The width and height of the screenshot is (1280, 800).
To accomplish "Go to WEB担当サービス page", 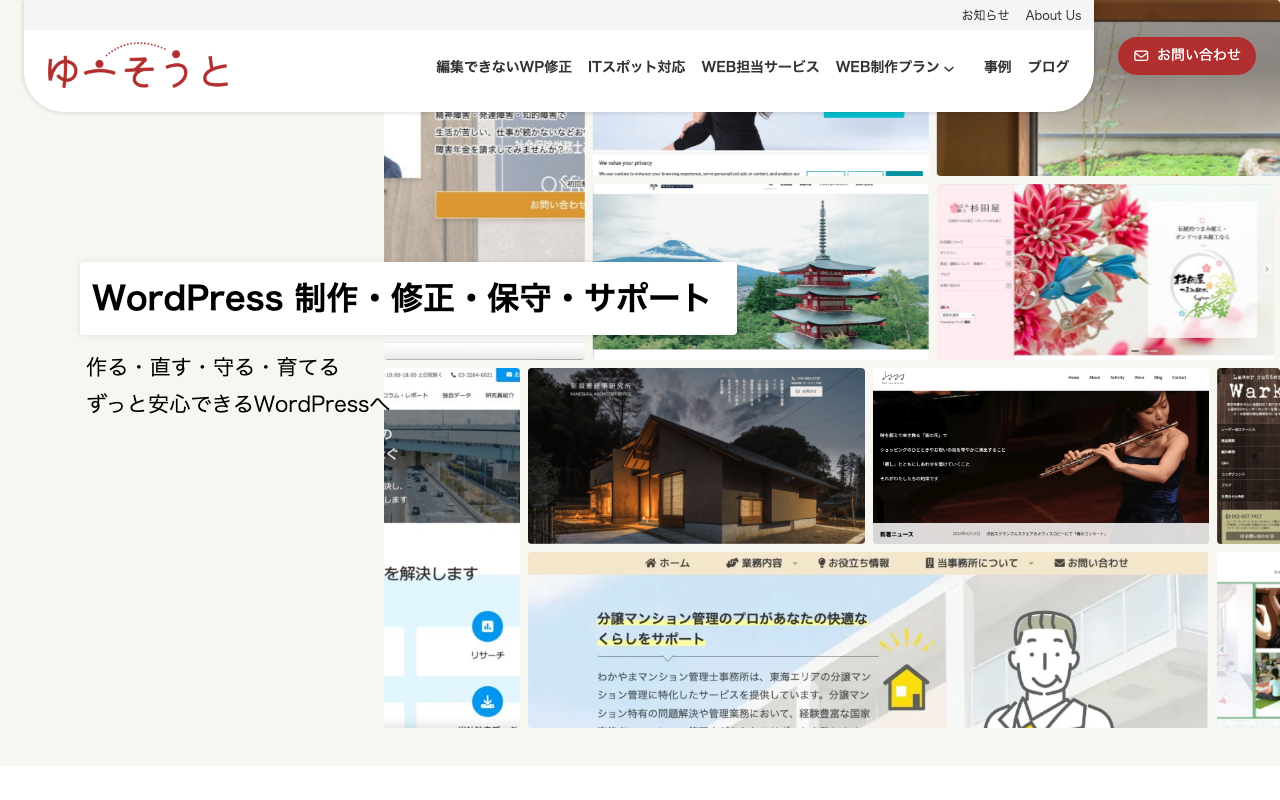I will tap(760, 67).
